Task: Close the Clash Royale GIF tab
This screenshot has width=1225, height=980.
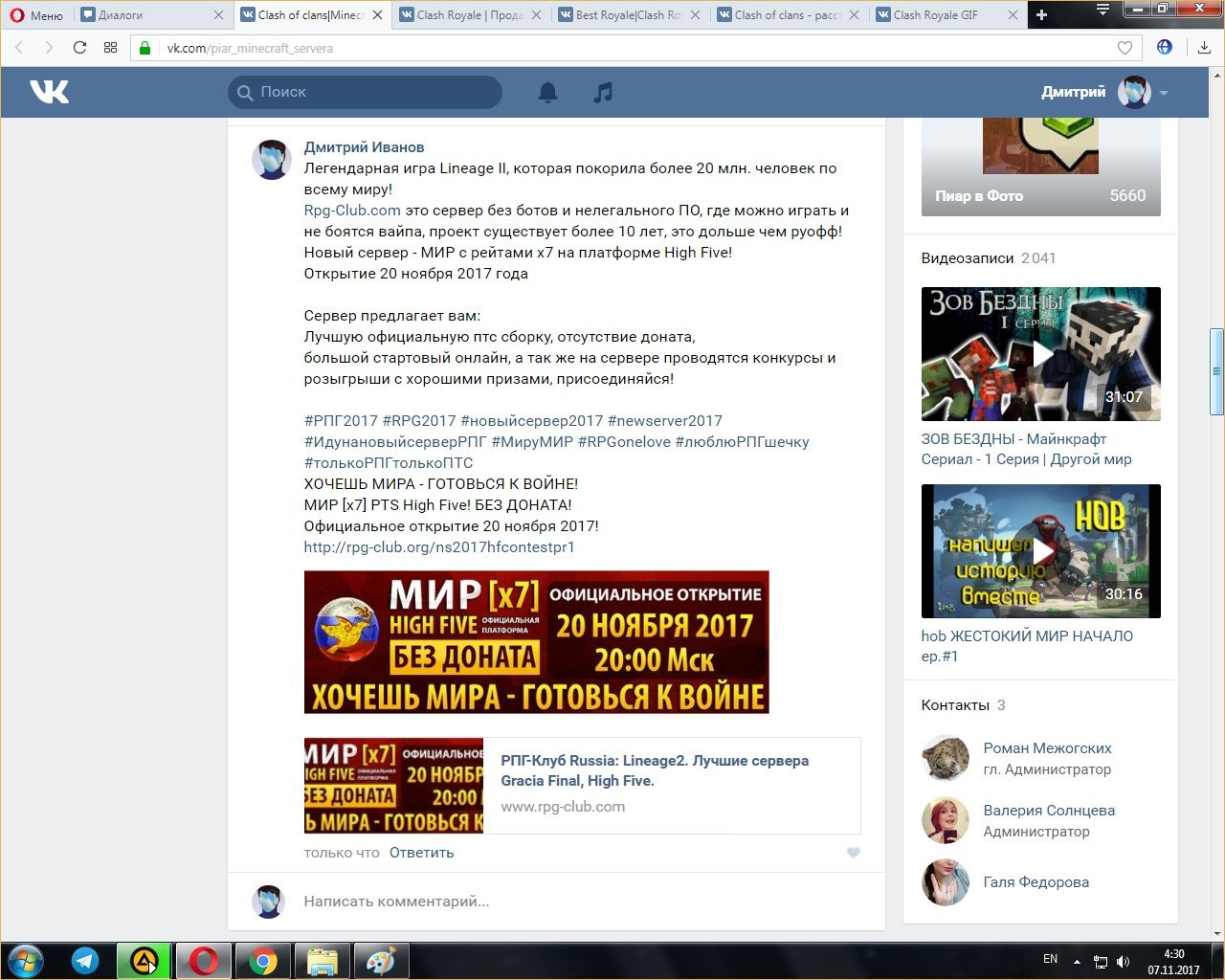Action: (1013, 15)
